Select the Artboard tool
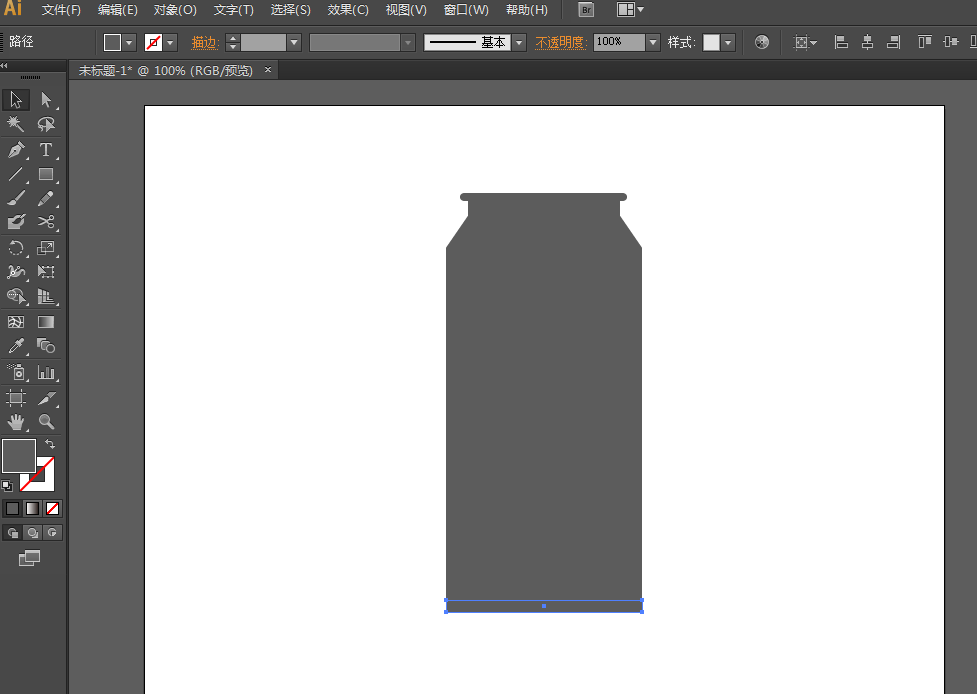The height and width of the screenshot is (694, 977). click(16, 397)
